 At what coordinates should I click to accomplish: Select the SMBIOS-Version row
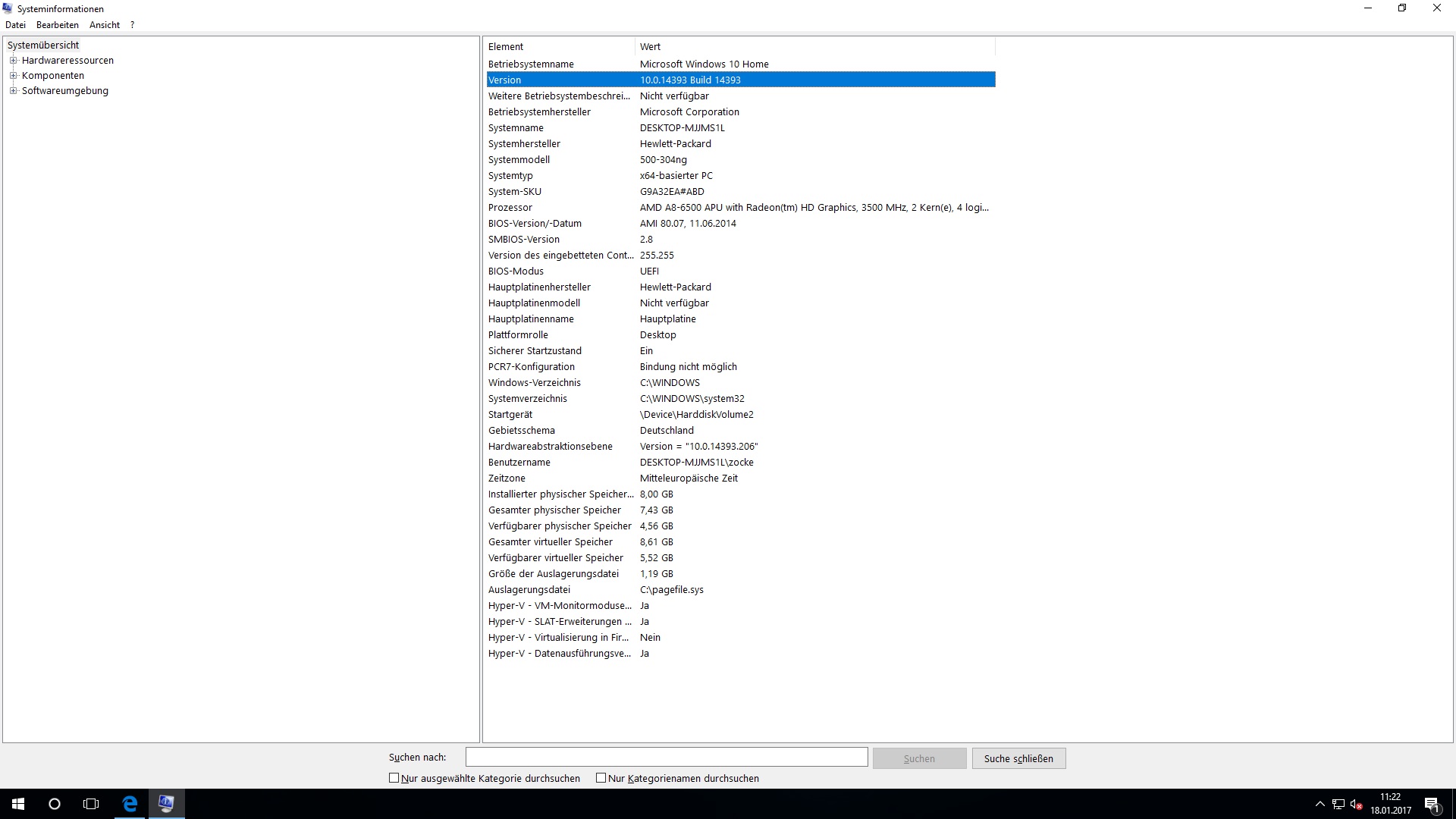click(741, 240)
